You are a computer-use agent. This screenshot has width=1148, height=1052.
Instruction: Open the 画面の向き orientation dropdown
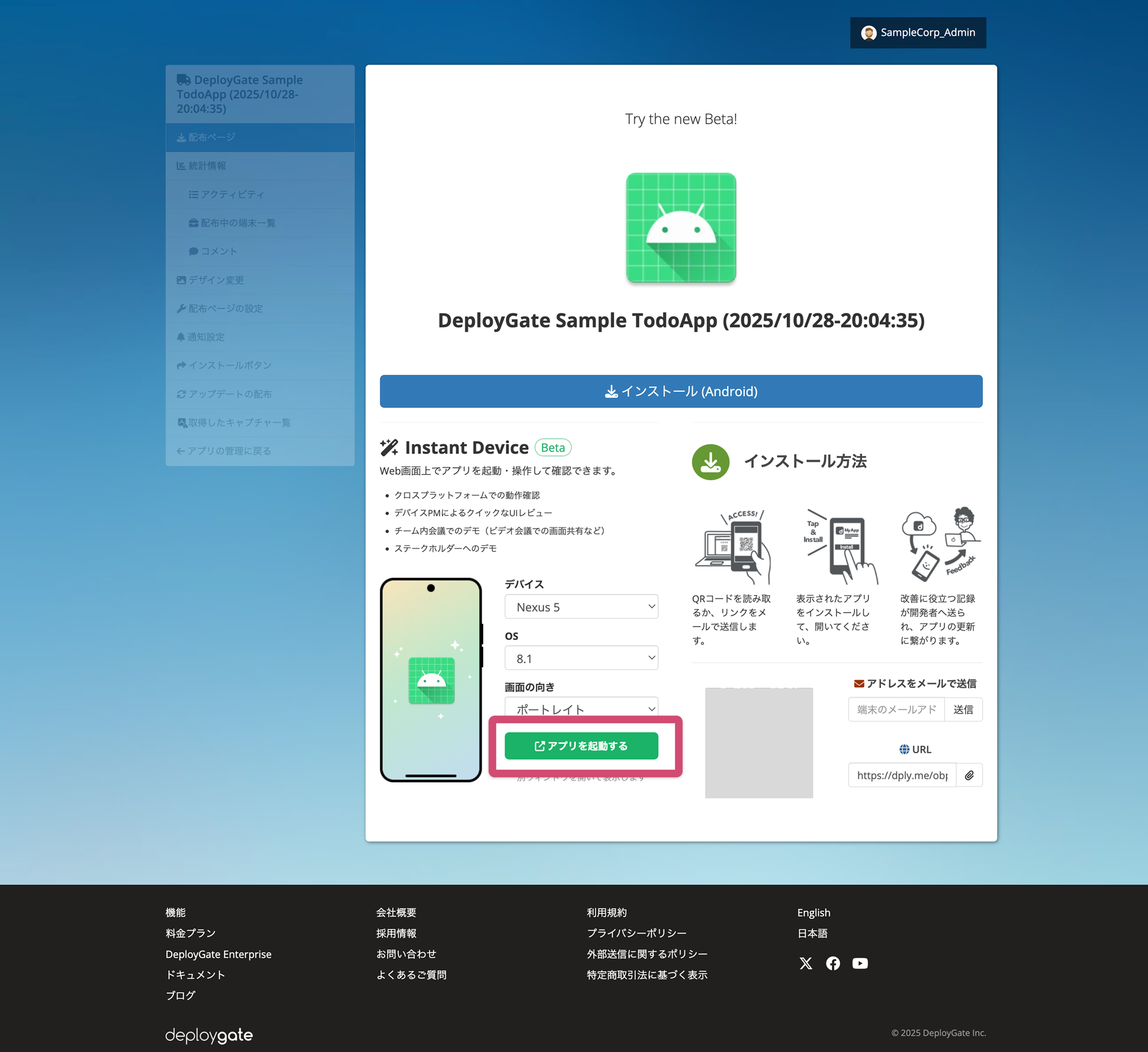(x=581, y=709)
